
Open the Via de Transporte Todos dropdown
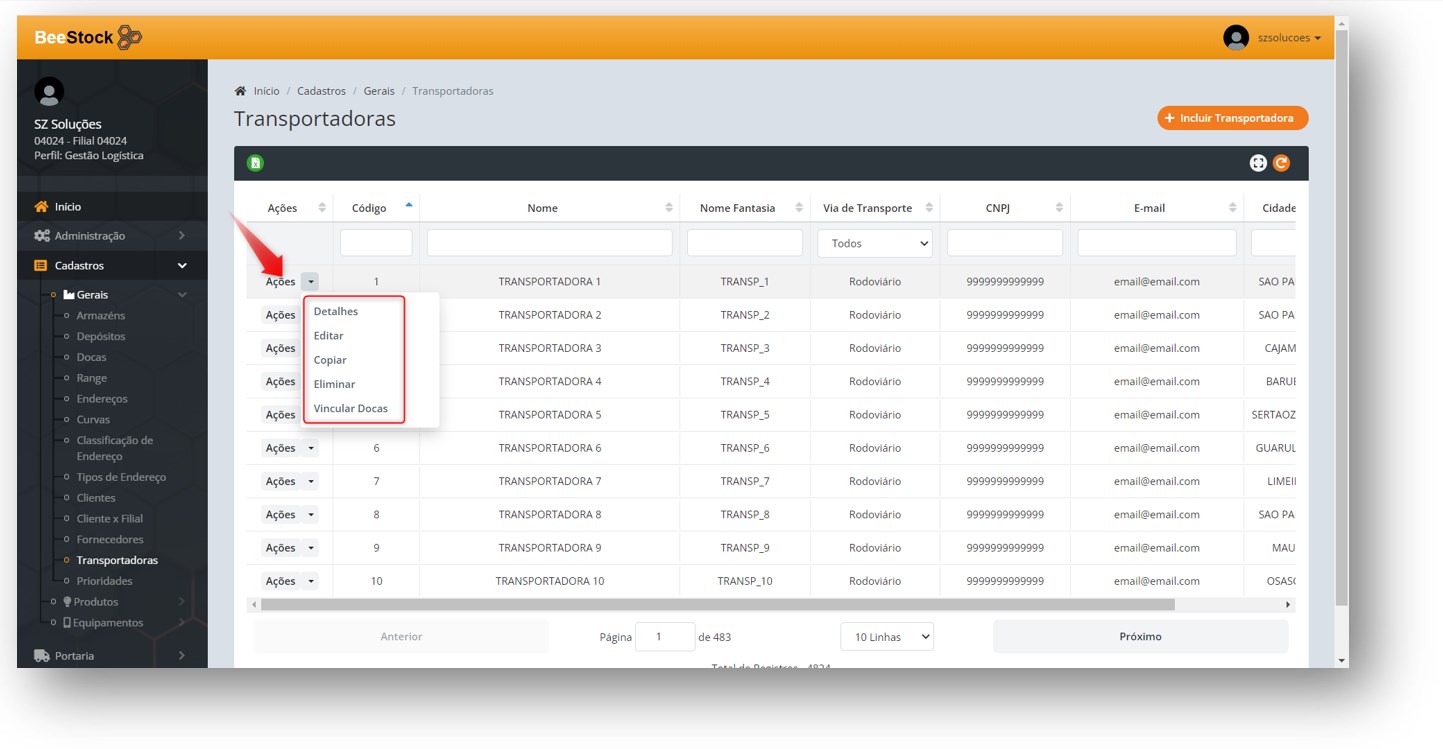click(x=874, y=243)
